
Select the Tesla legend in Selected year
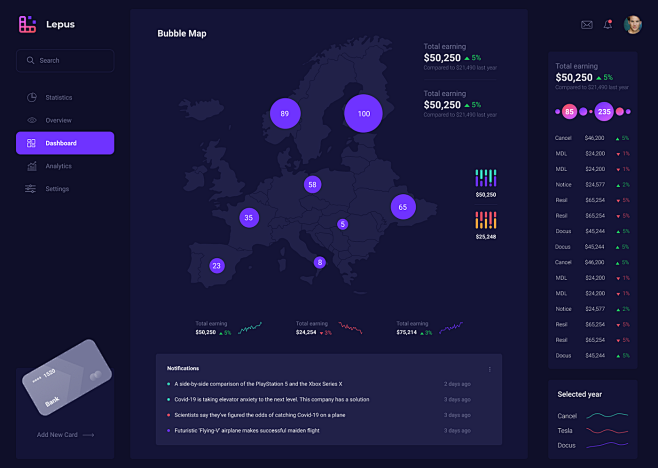pyautogui.click(x=567, y=431)
